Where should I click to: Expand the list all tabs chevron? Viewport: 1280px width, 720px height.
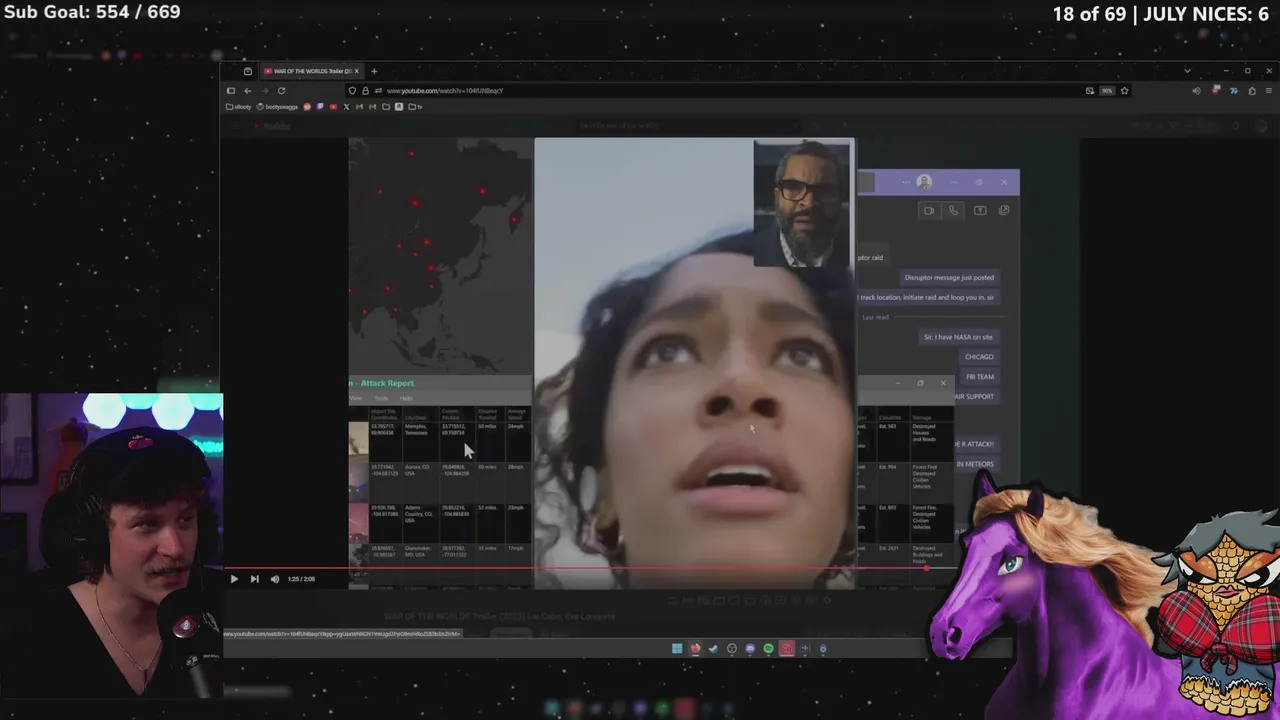point(1187,71)
